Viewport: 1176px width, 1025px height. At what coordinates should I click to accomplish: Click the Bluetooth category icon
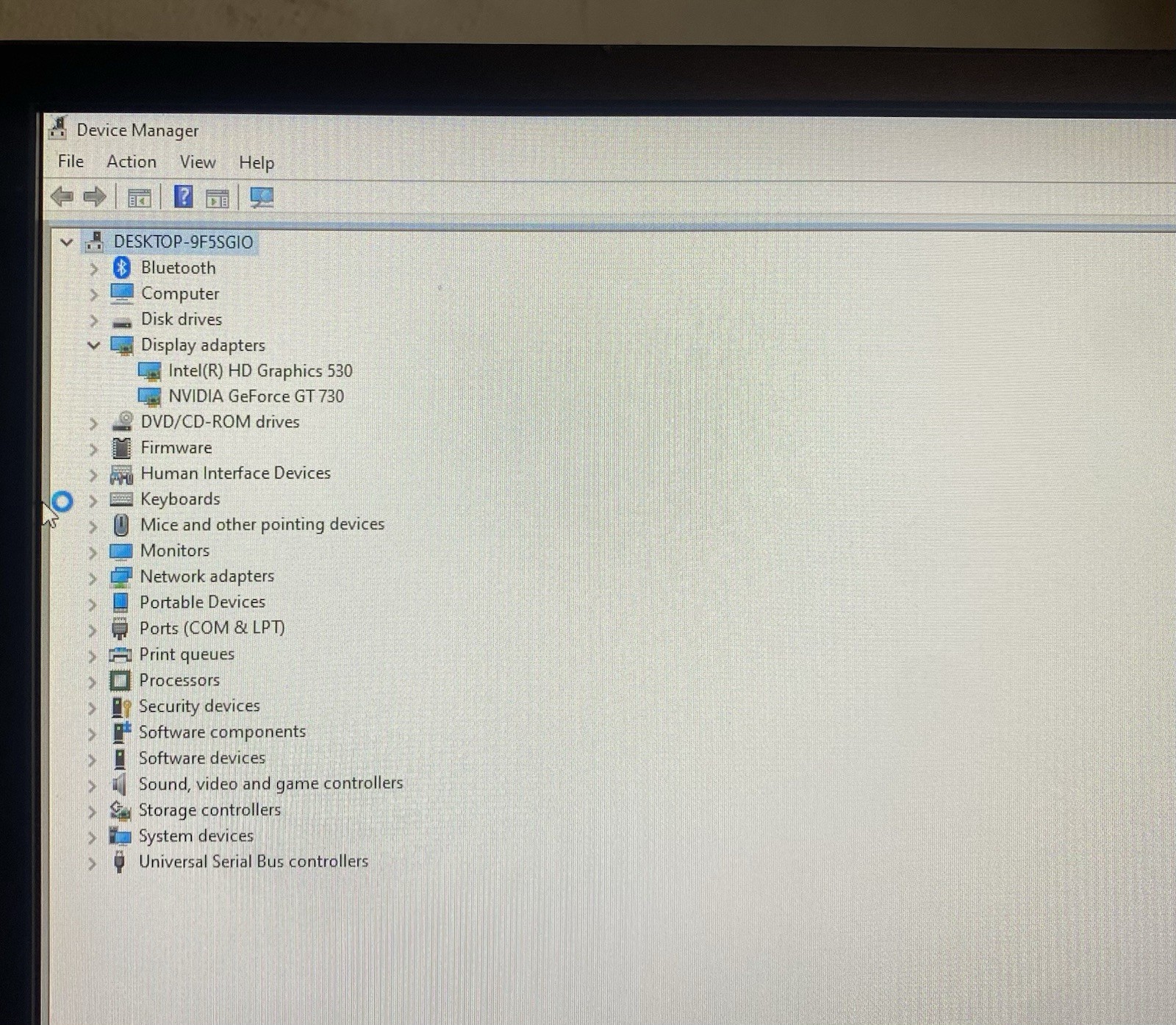pyautogui.click(x=122, y=268)
